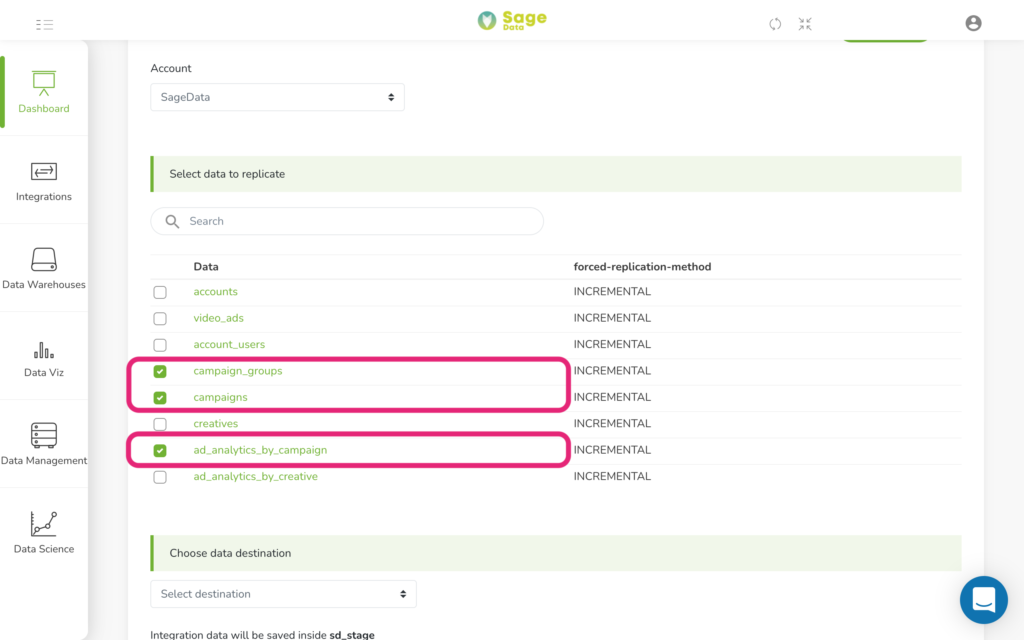Go to Data Warehouses menu label

(44, 285)
